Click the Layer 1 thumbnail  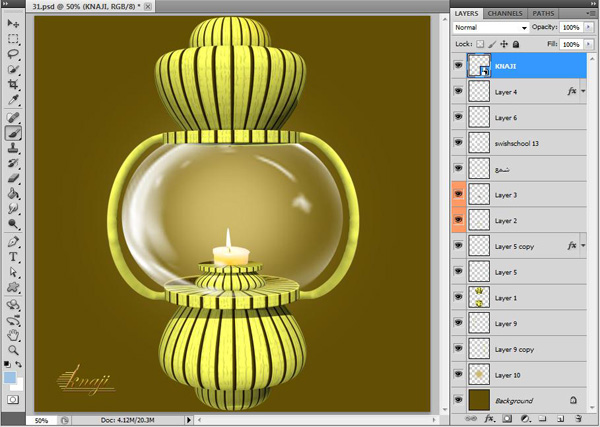(x=479, y=297)
